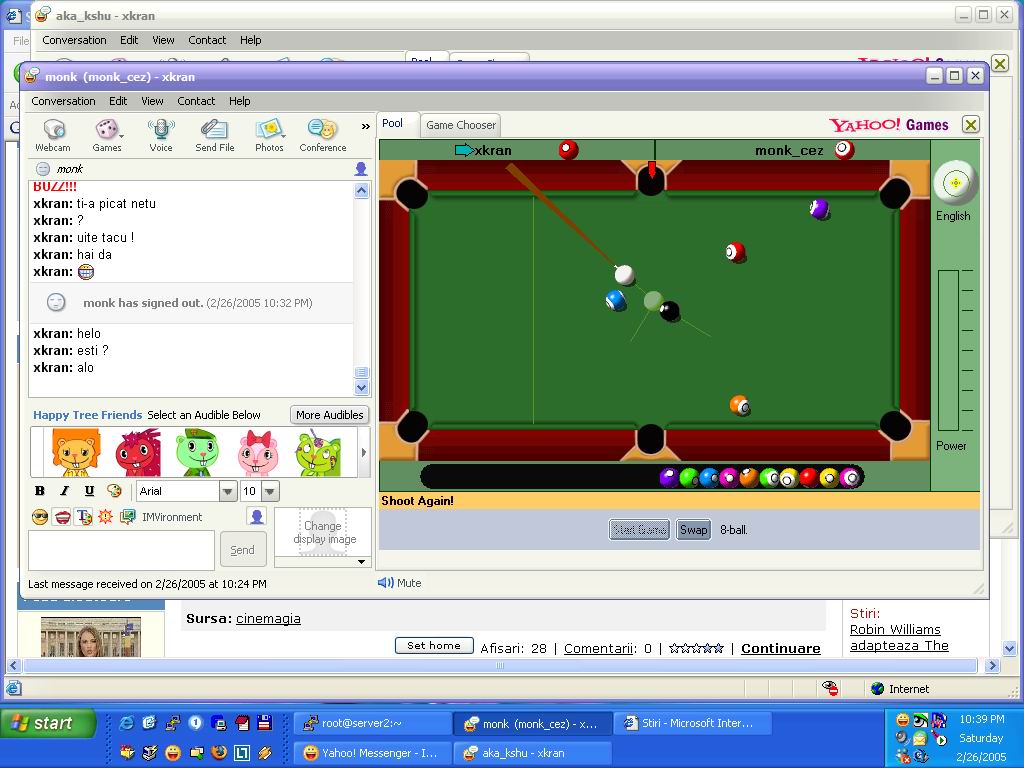
Task: Click the black 8-ball on table
Action: 669,311
